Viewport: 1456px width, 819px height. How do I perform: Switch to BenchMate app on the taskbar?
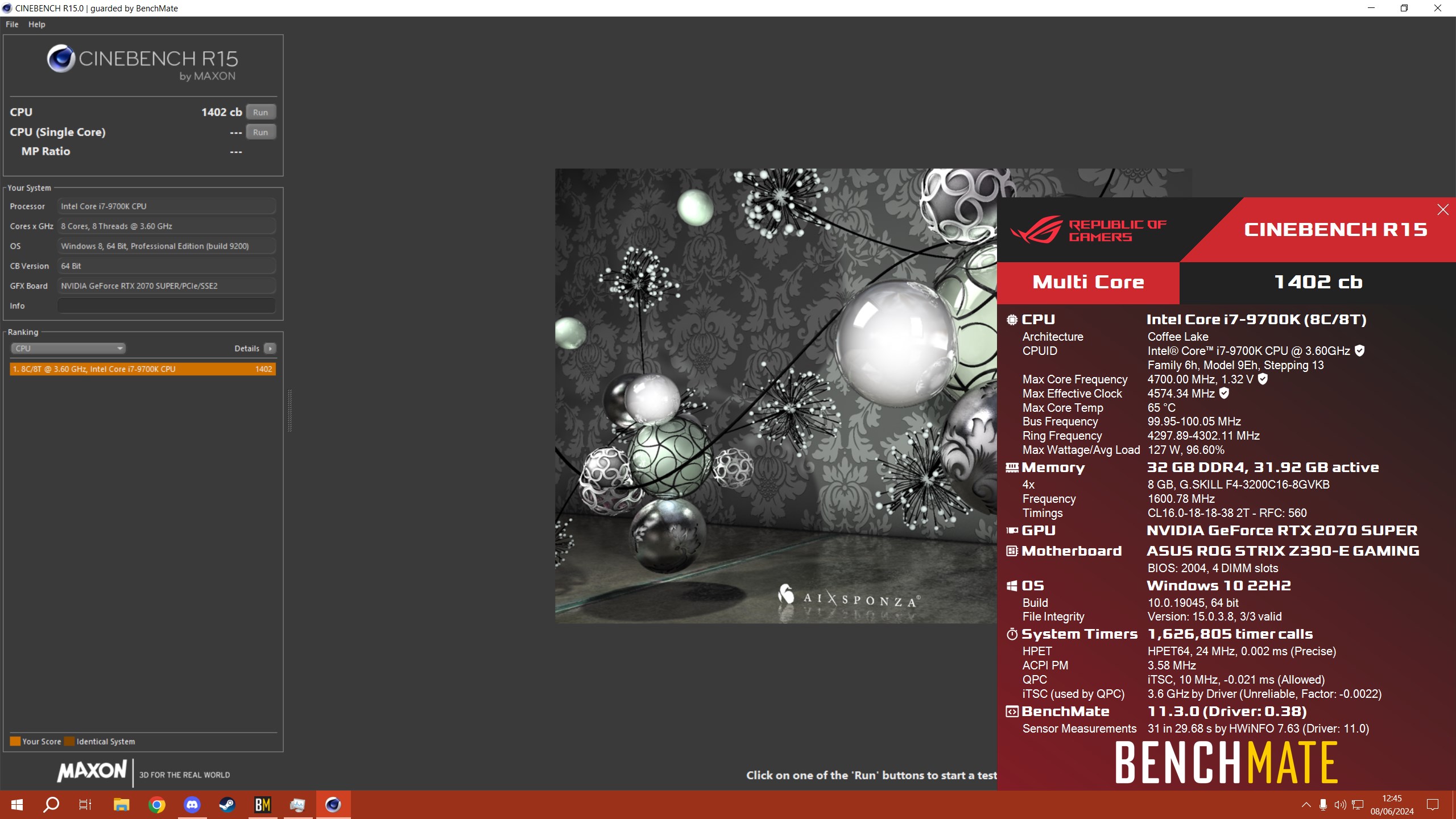click(x=263, y=805)
